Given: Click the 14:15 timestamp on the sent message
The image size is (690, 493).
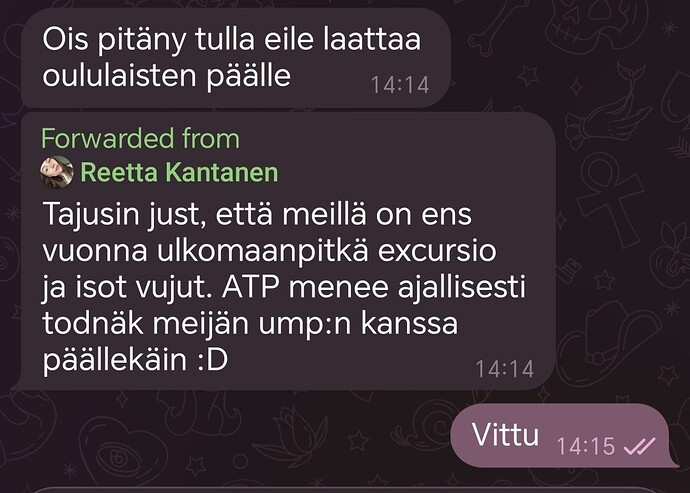Looking at the screenshot, I should click(x=586, y=446).
